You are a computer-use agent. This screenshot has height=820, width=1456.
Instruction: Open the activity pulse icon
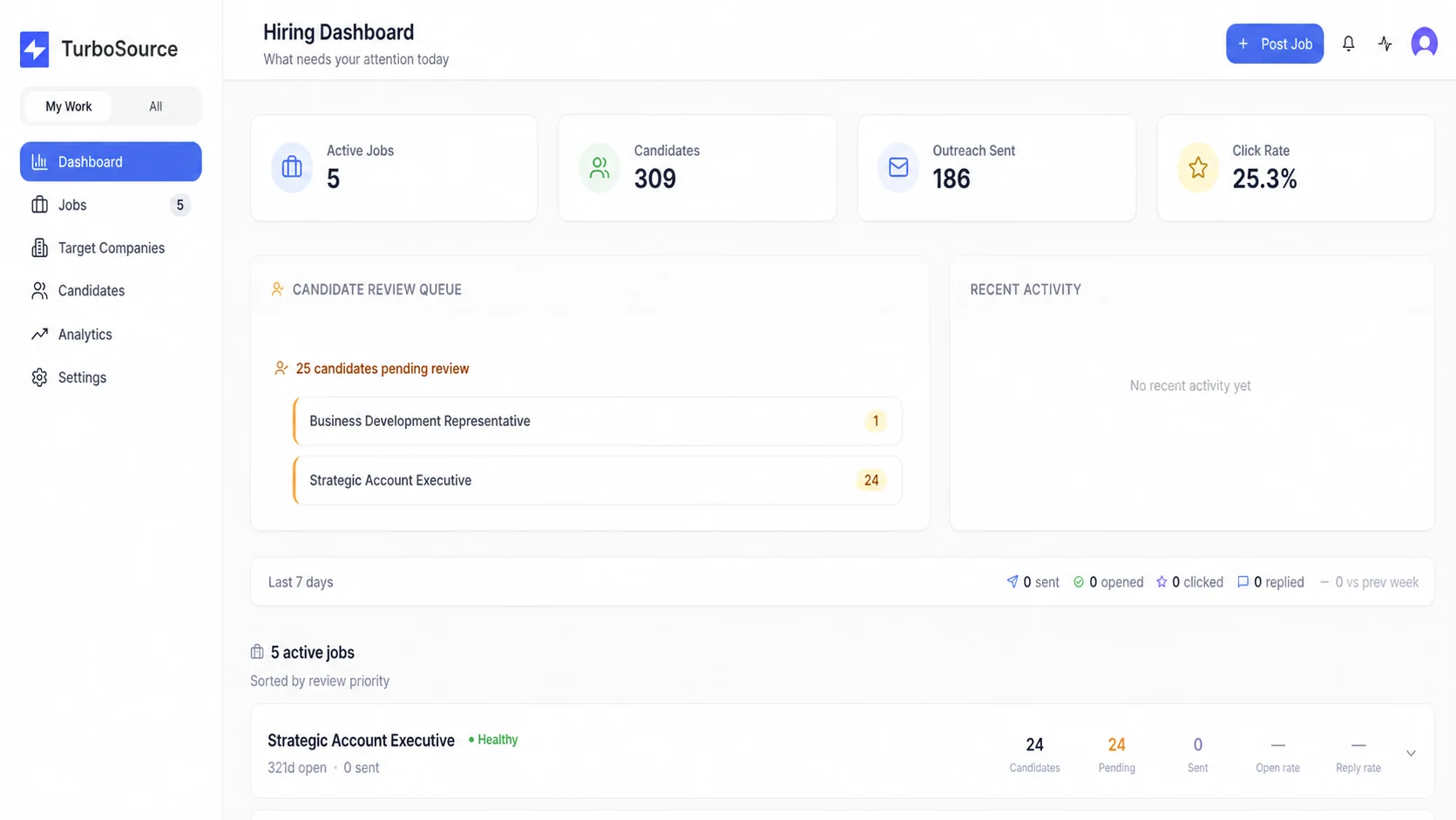pyautogui.click(x=1385, y=44)
